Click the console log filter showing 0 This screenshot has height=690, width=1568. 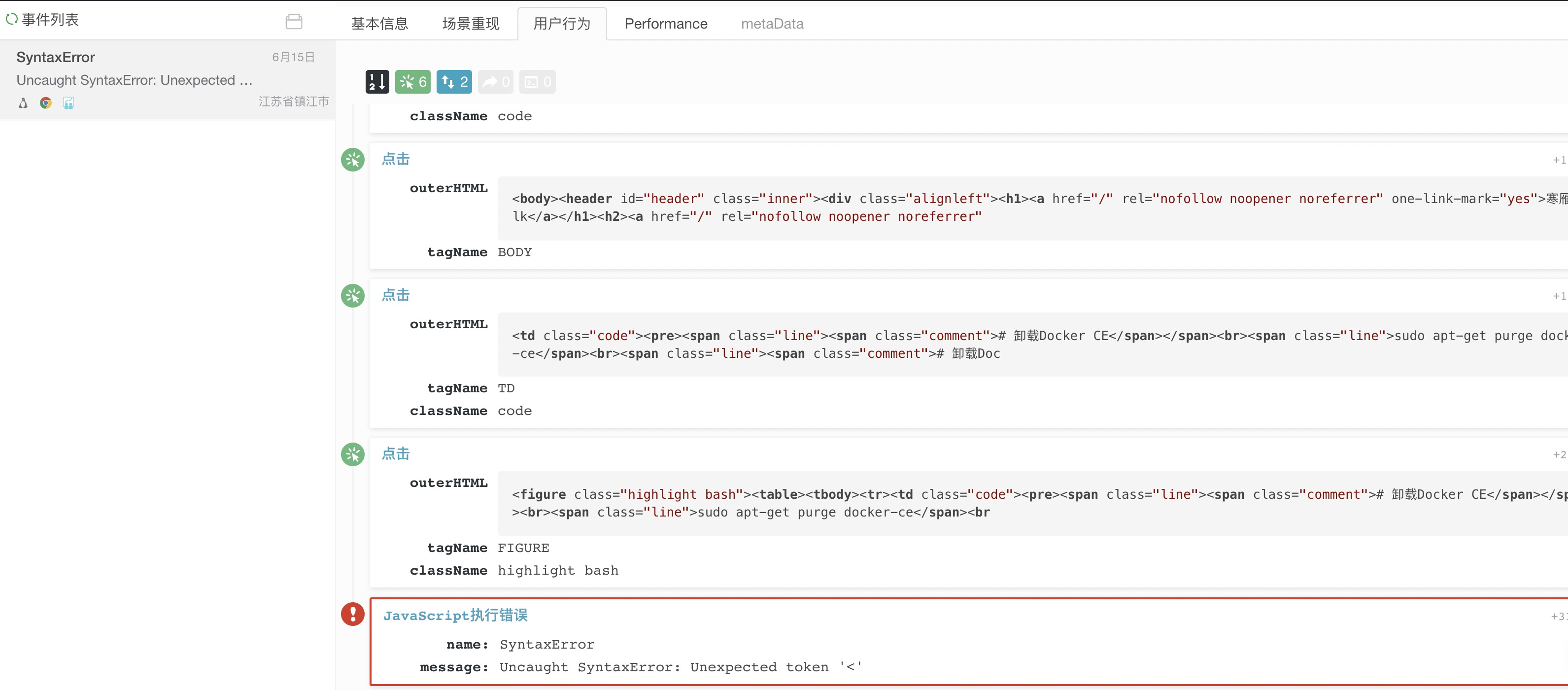(x=538, y=82)
